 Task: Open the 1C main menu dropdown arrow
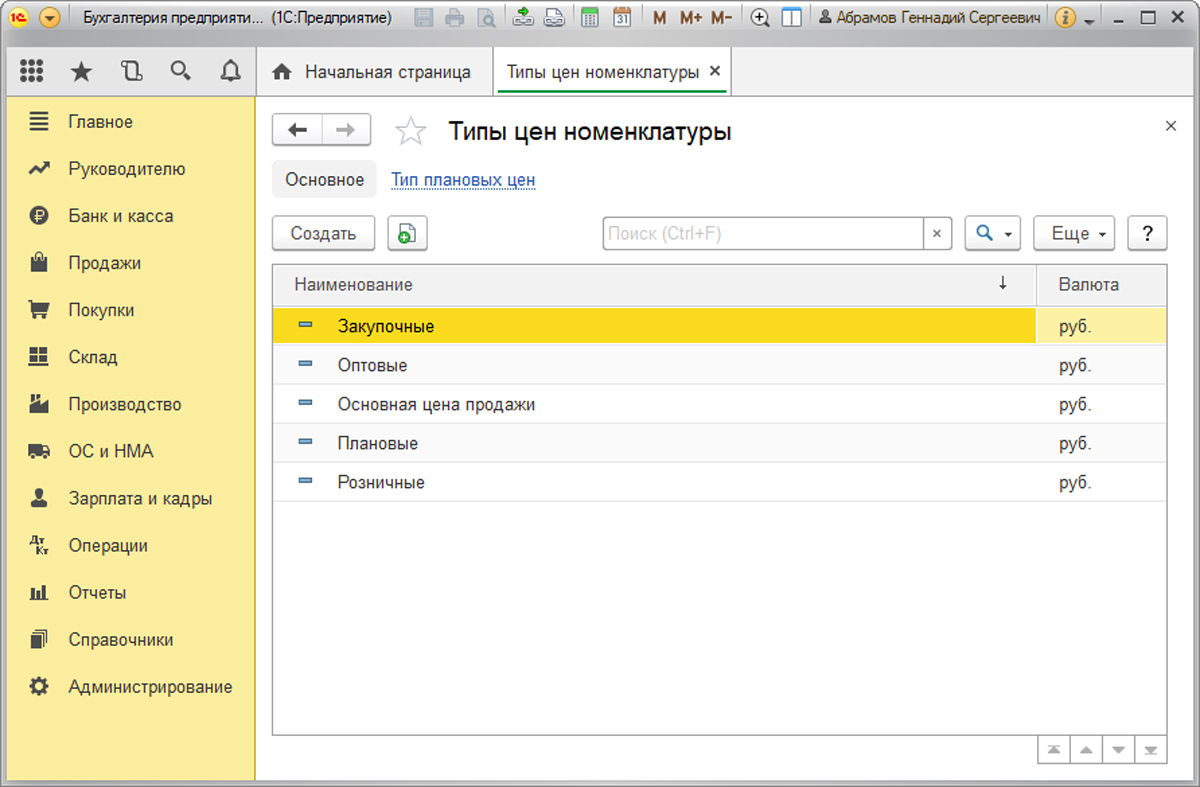click(x=50, y=17)
